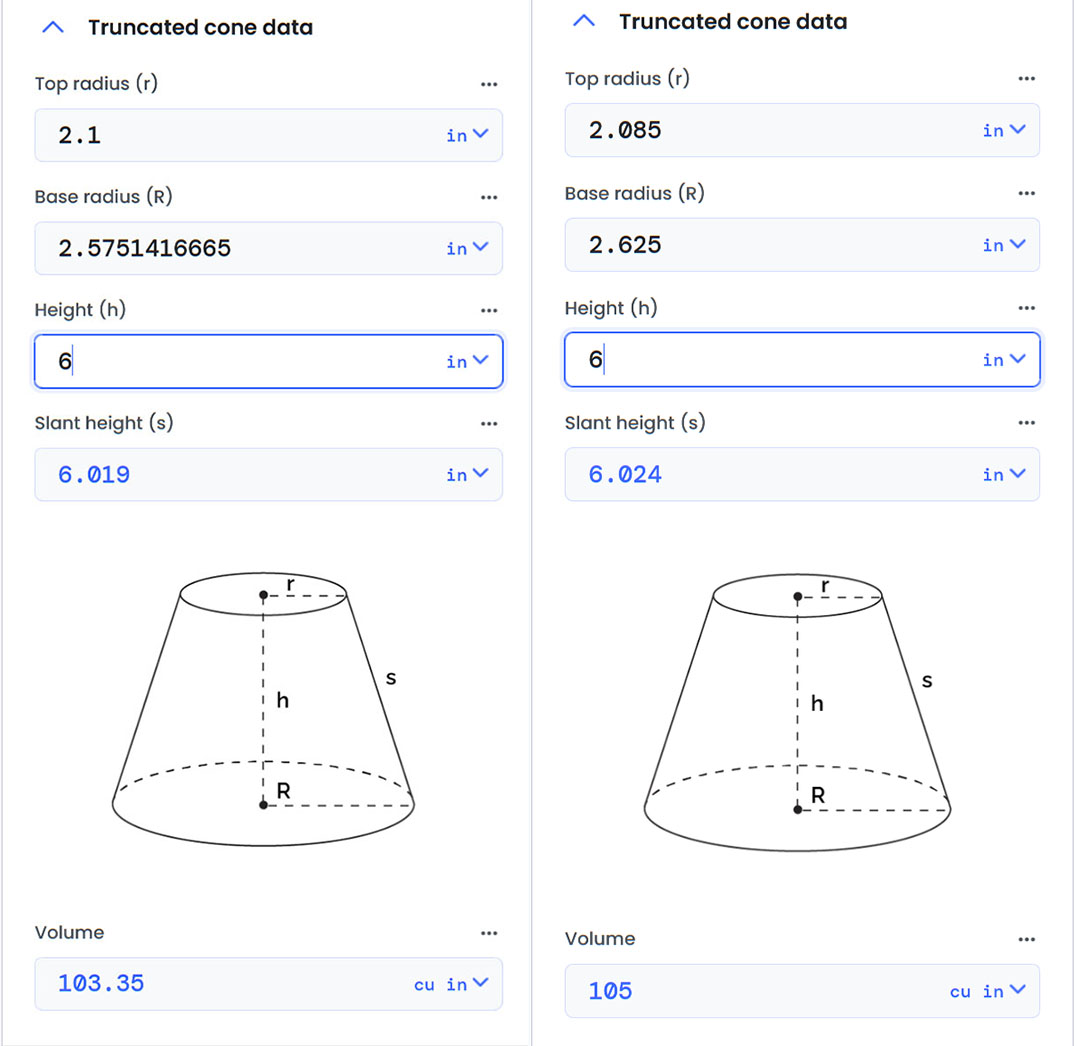Open more options for right Top radius
This screenshot has width=1077, height=1046.
click(1026, 79)
